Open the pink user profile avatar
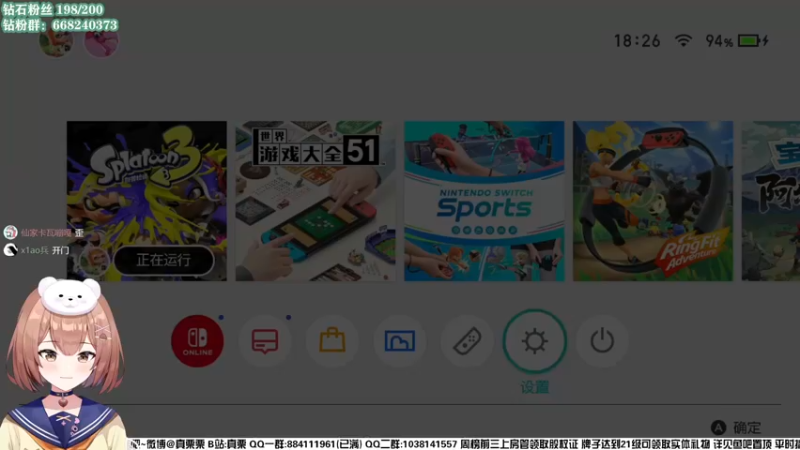The height and width of the screenshot is (450, 800). [101, 43]
